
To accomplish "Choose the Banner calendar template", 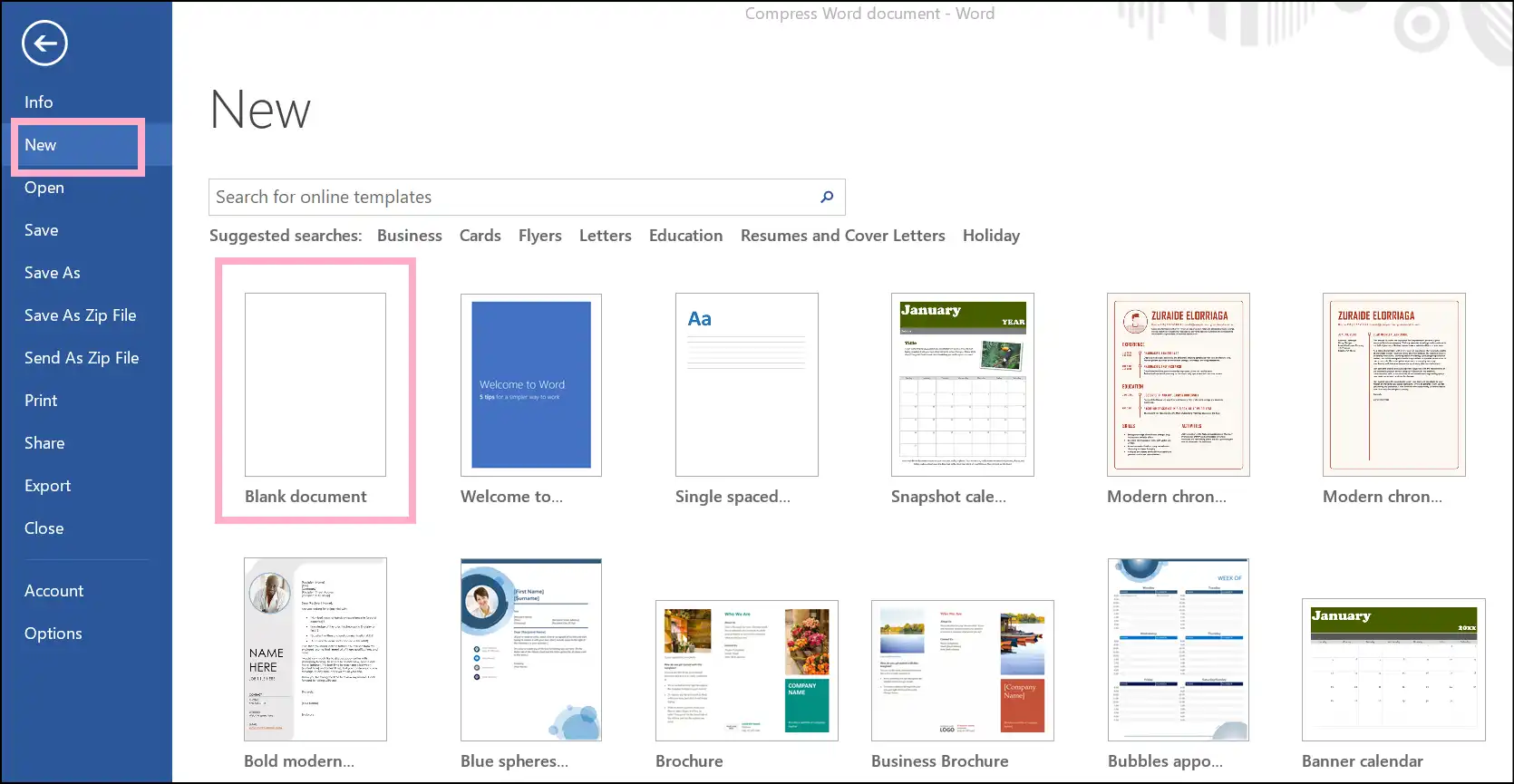I will coord(1394,670).
